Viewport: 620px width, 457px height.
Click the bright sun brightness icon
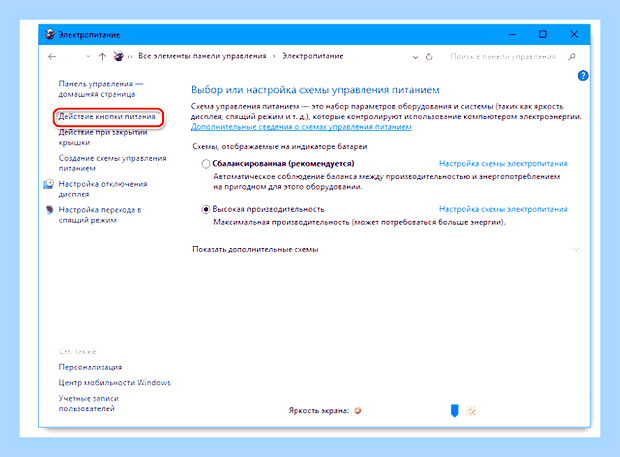click(471, 411)
